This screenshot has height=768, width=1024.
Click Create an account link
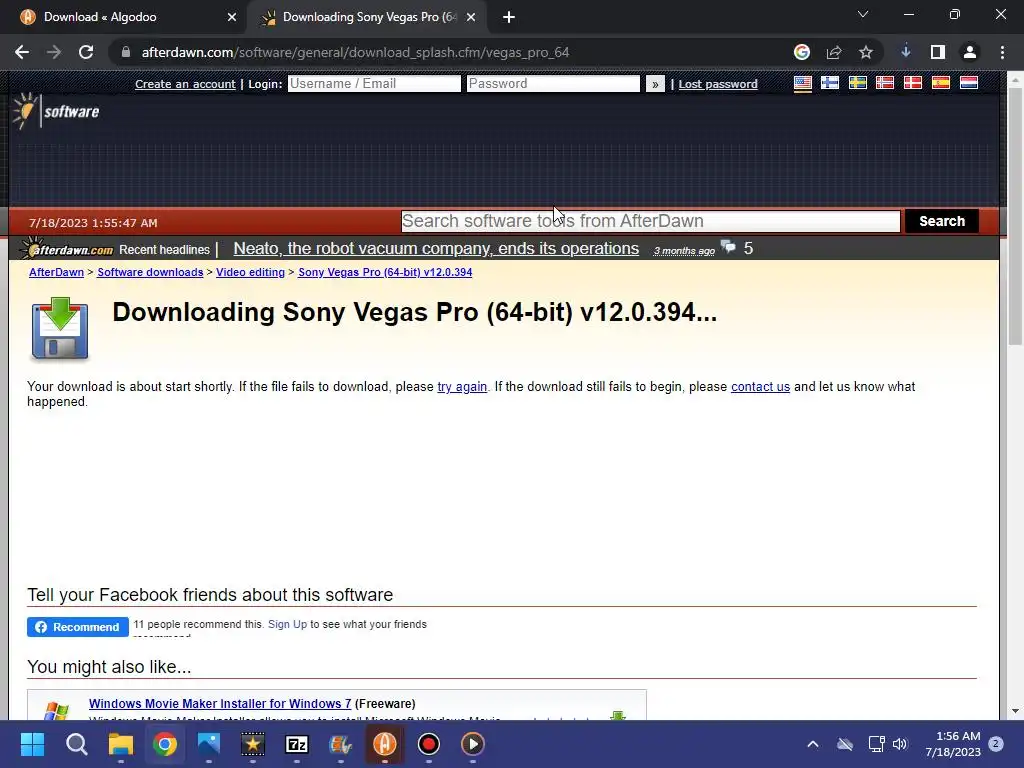click(185, 84)
